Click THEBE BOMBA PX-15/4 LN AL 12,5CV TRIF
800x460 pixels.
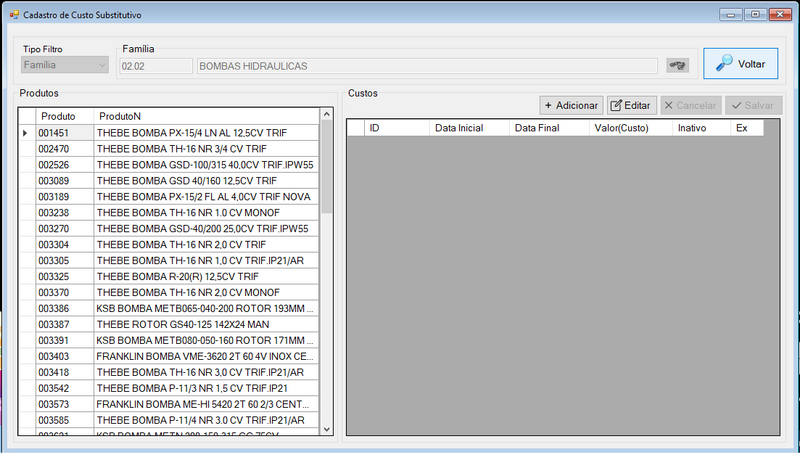(x=207, y=133)
